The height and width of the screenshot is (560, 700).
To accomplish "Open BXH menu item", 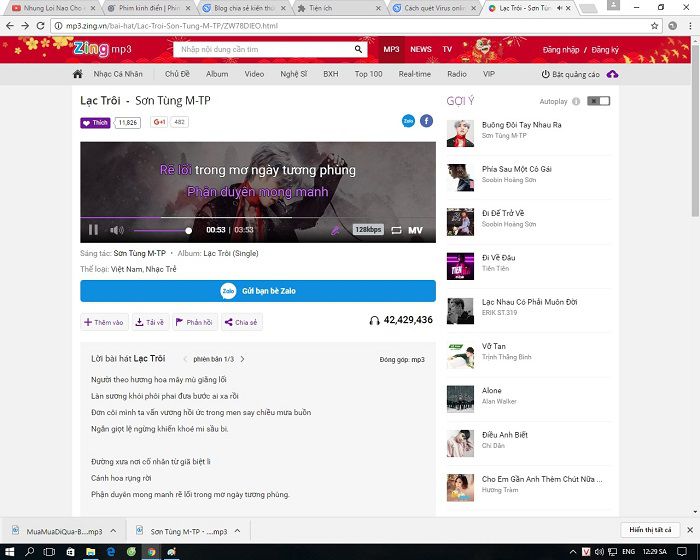I will [x=330, y=74].
